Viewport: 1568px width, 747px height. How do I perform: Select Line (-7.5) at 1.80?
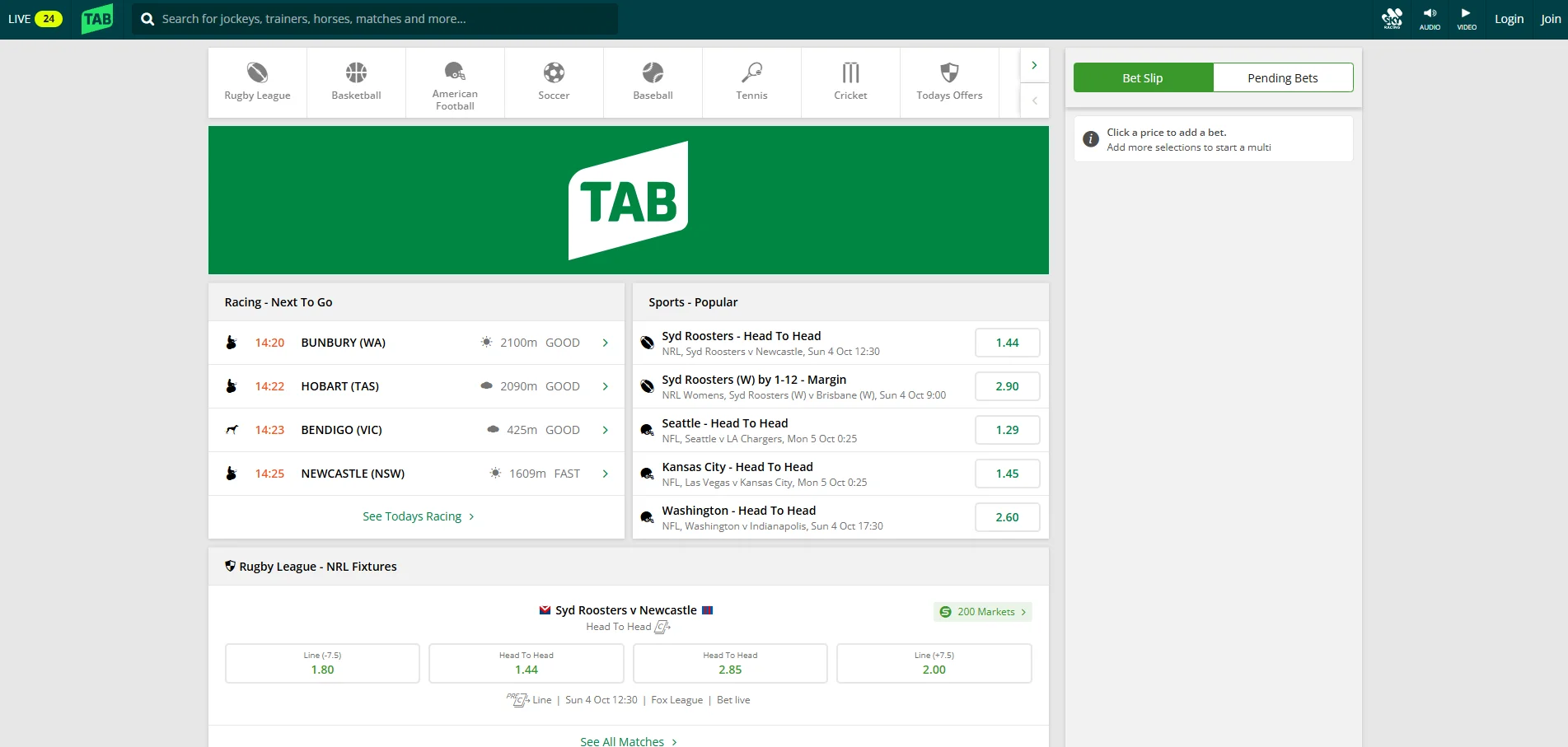point(322,663)
